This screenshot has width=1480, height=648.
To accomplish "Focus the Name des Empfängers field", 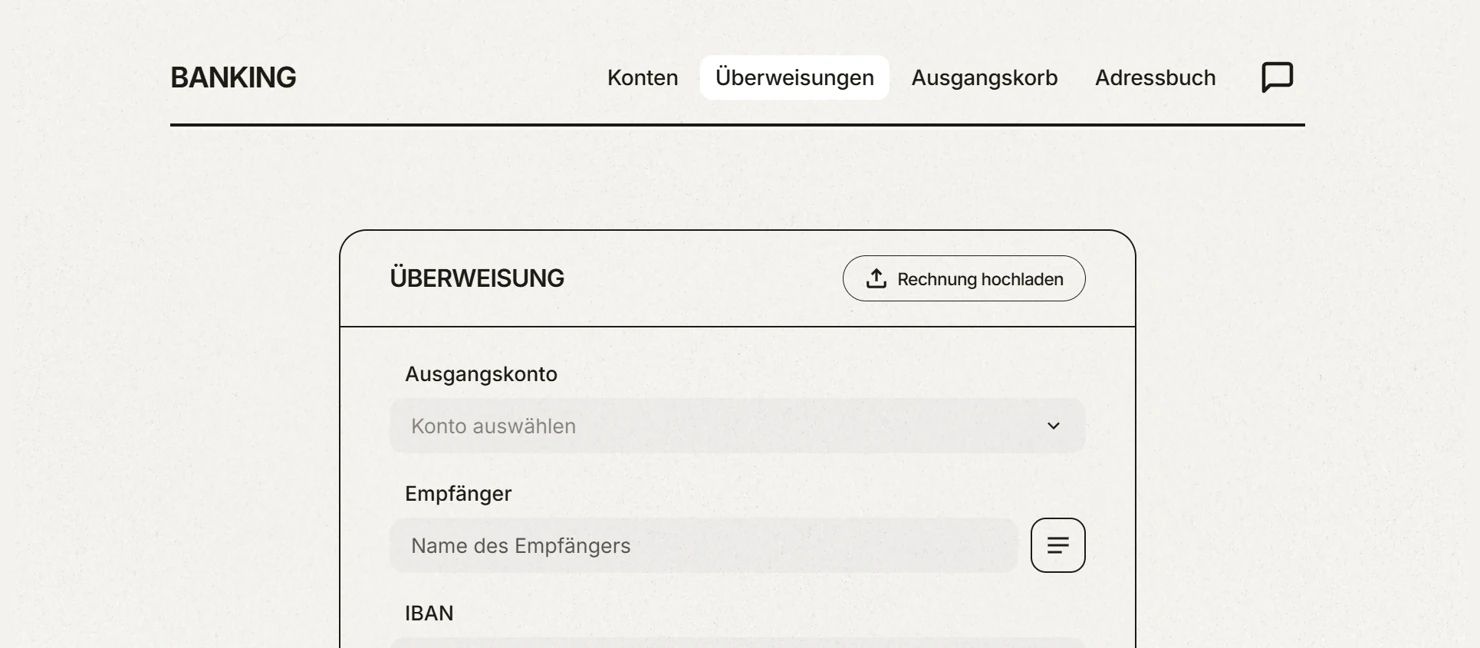I will [704, 546].
